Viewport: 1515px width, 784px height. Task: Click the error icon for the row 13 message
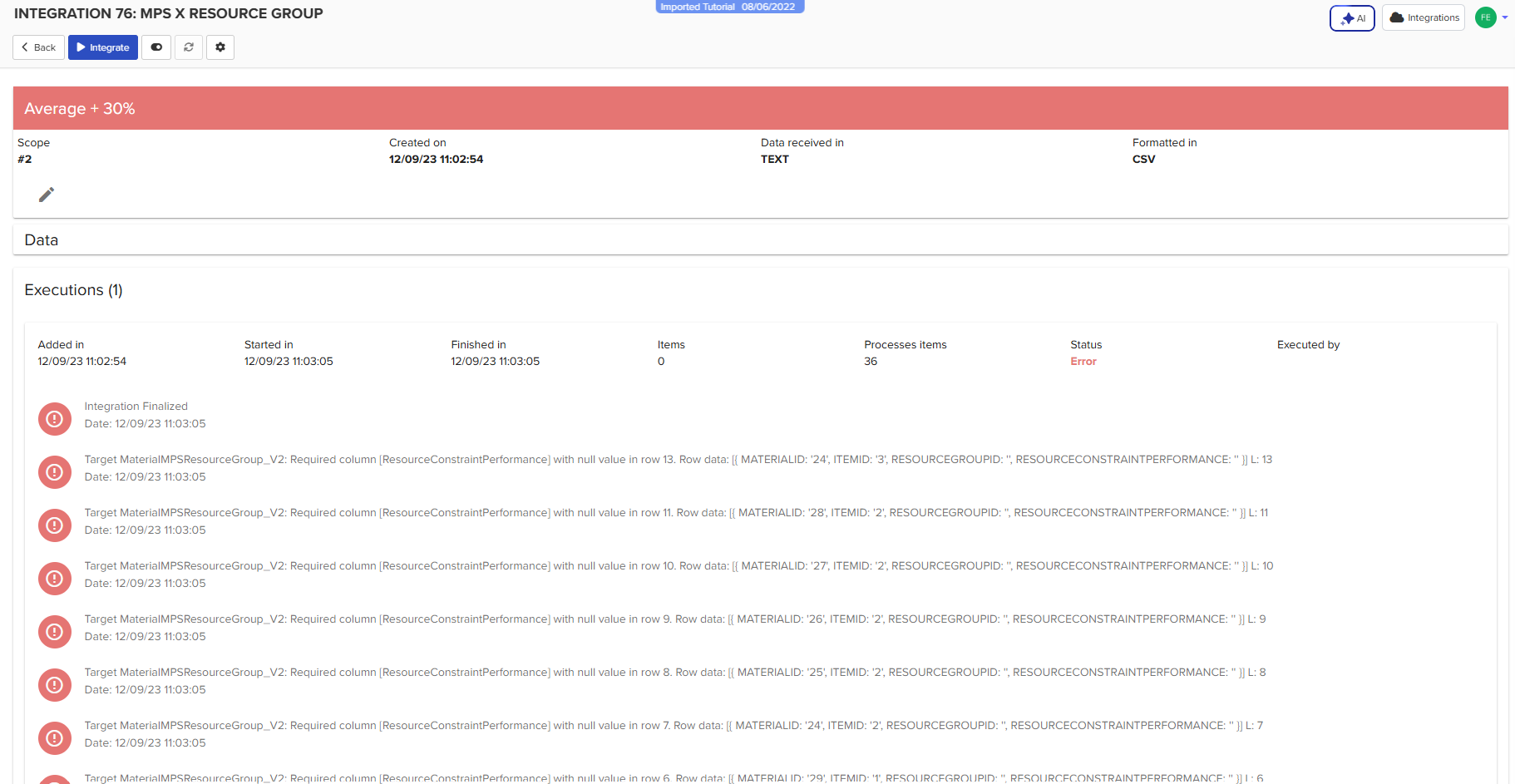[55, 472]
